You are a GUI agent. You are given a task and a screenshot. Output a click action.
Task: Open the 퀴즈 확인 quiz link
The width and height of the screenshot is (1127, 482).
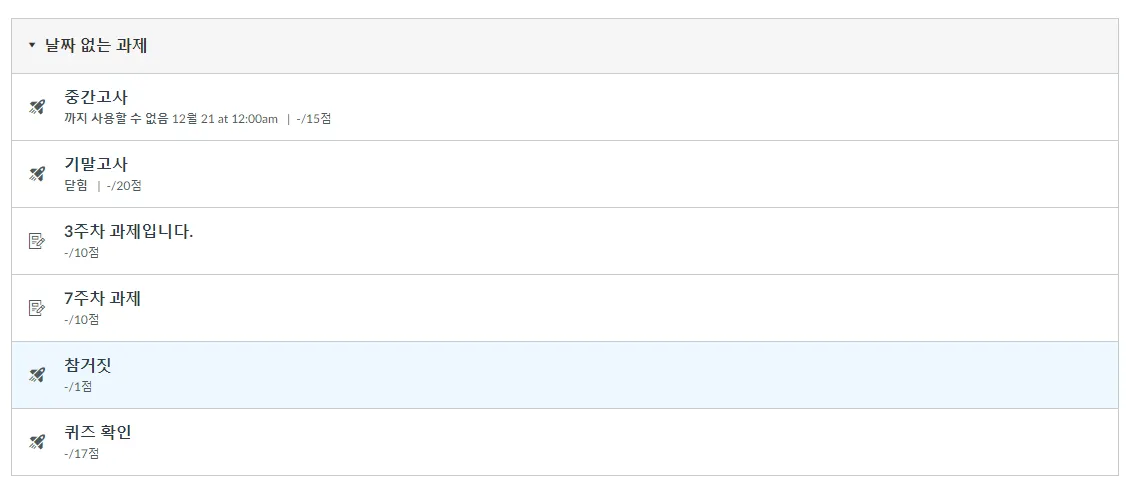point(98,432)
